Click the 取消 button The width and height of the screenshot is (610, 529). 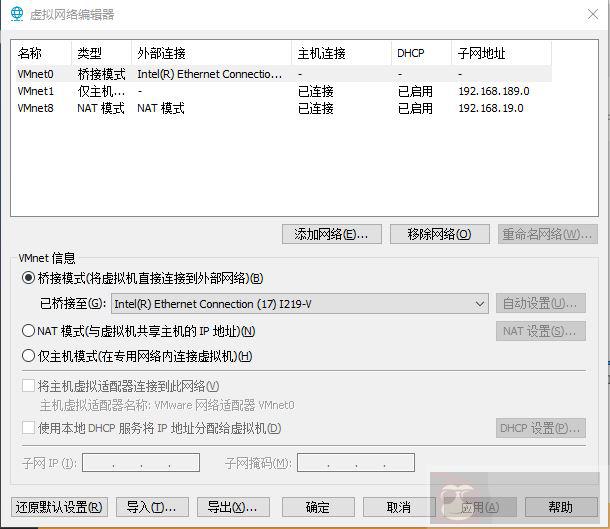[399, 507]
